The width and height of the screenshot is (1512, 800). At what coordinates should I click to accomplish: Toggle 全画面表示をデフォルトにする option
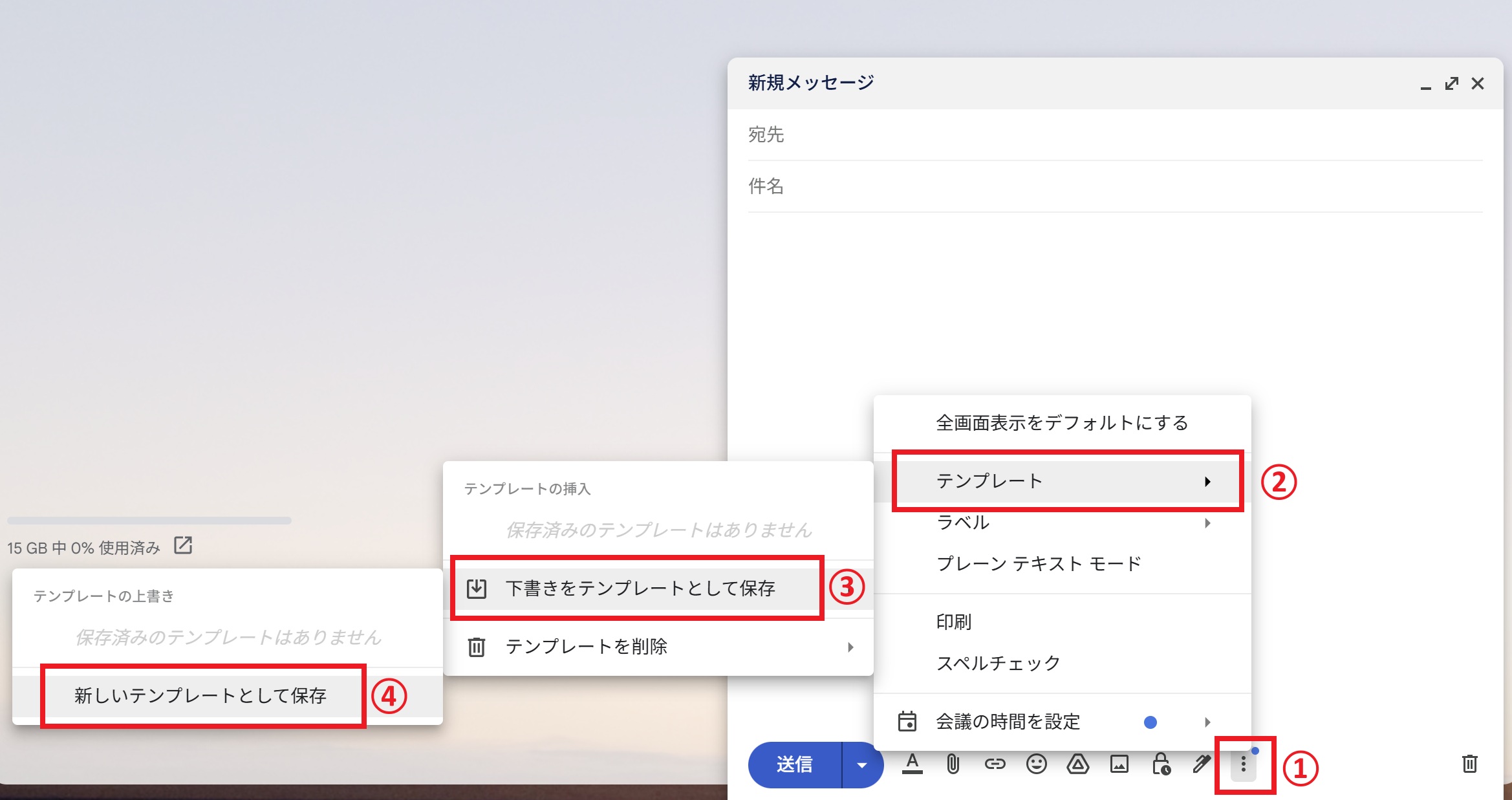pyautogui.click(x=1062, y=423)
